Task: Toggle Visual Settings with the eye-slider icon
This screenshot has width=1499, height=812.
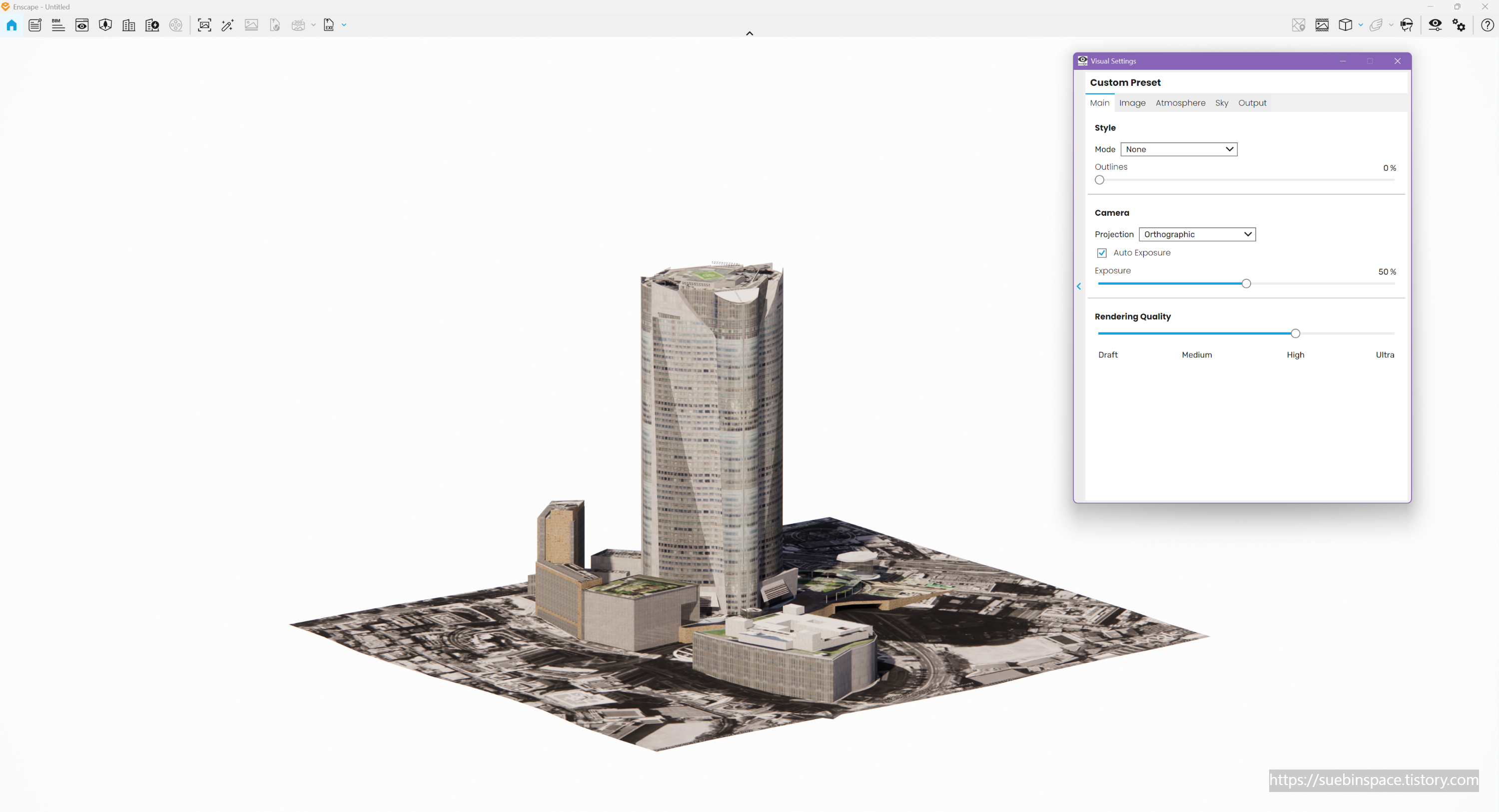Action: tap(1435, 25)
